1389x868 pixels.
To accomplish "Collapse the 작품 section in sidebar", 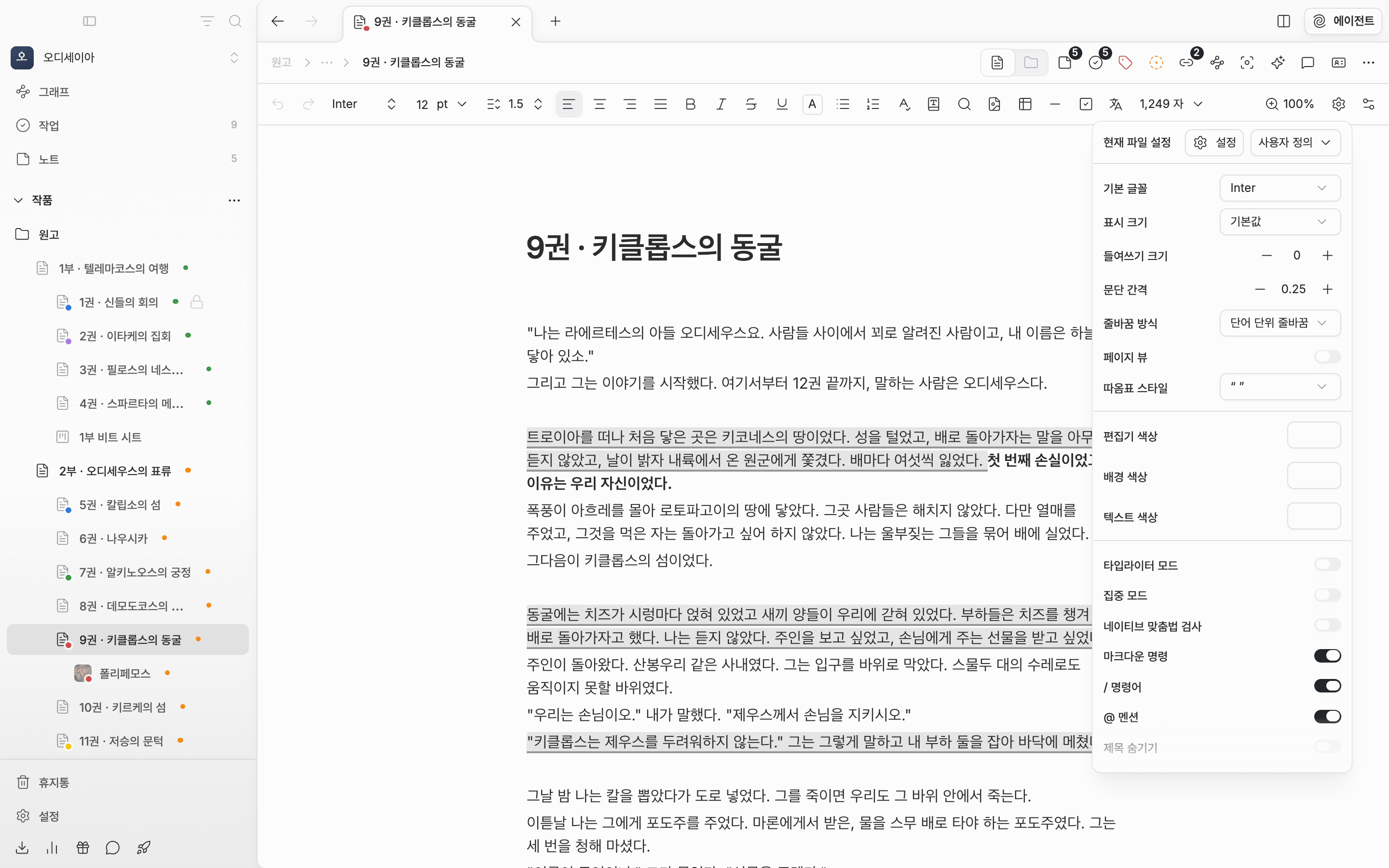I will (x=18, y=200).
